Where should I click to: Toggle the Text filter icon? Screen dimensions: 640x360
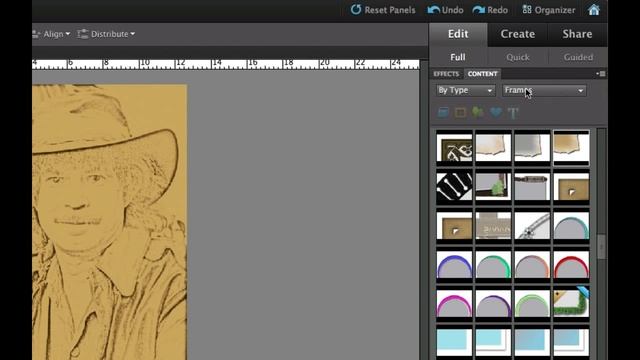coord(513,113)
